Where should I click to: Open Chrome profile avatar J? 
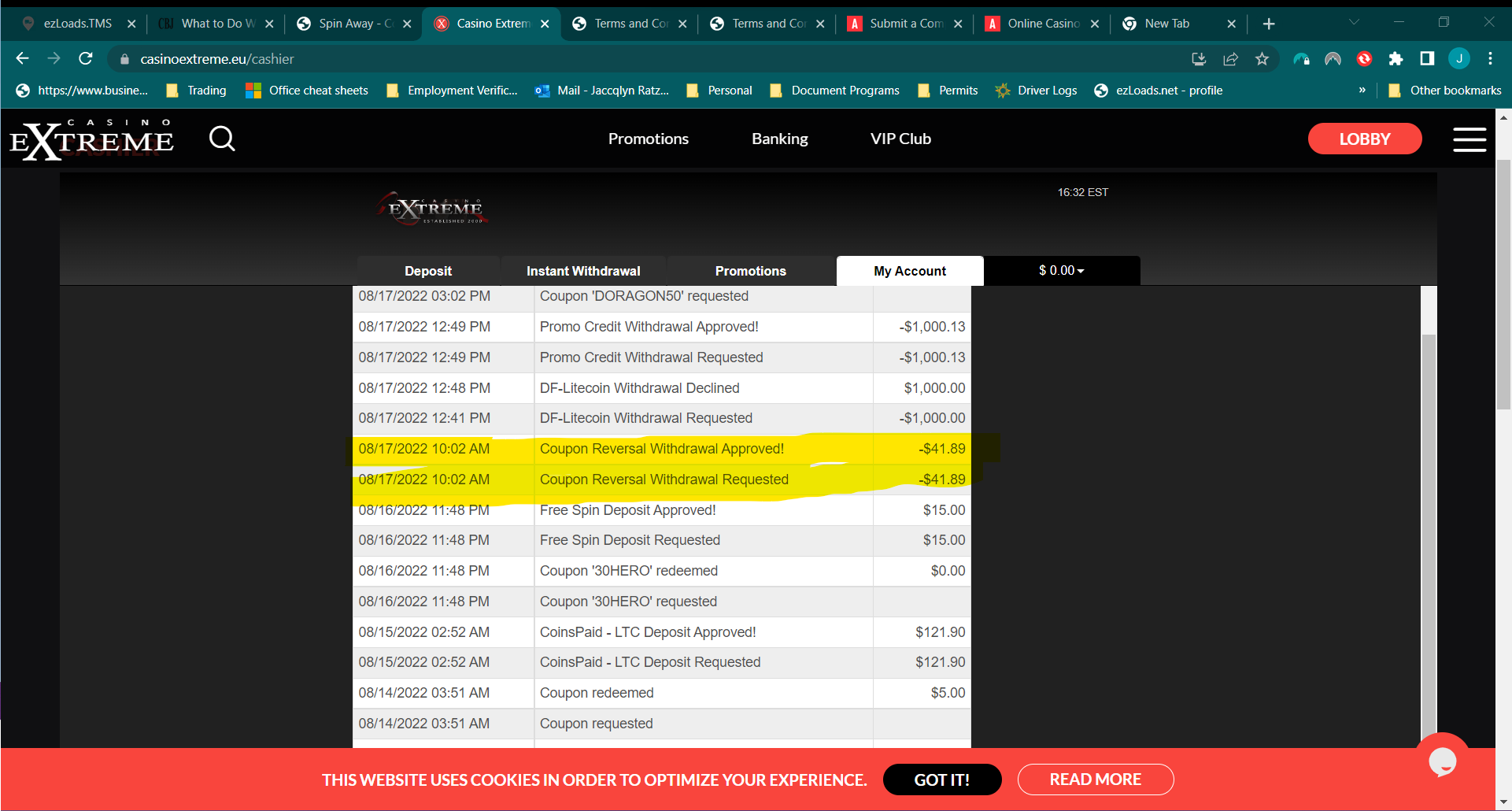(x=1458, y=58)
